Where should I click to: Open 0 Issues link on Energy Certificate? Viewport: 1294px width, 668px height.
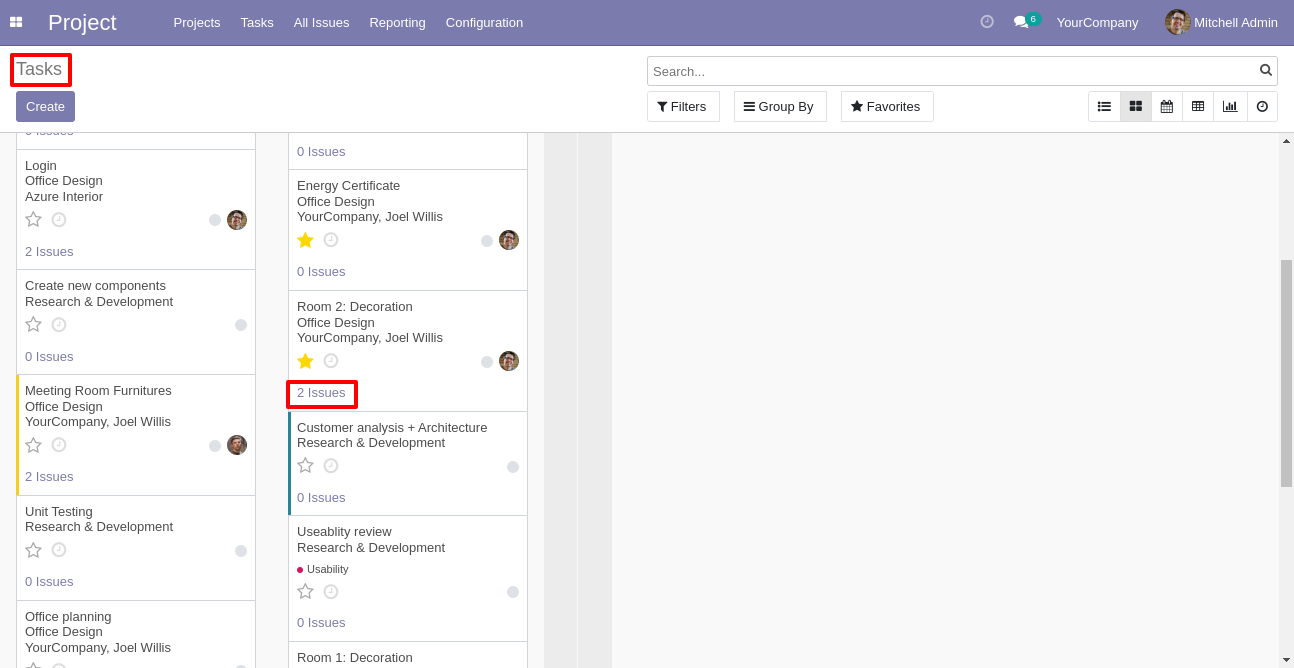tap(321, 272)
